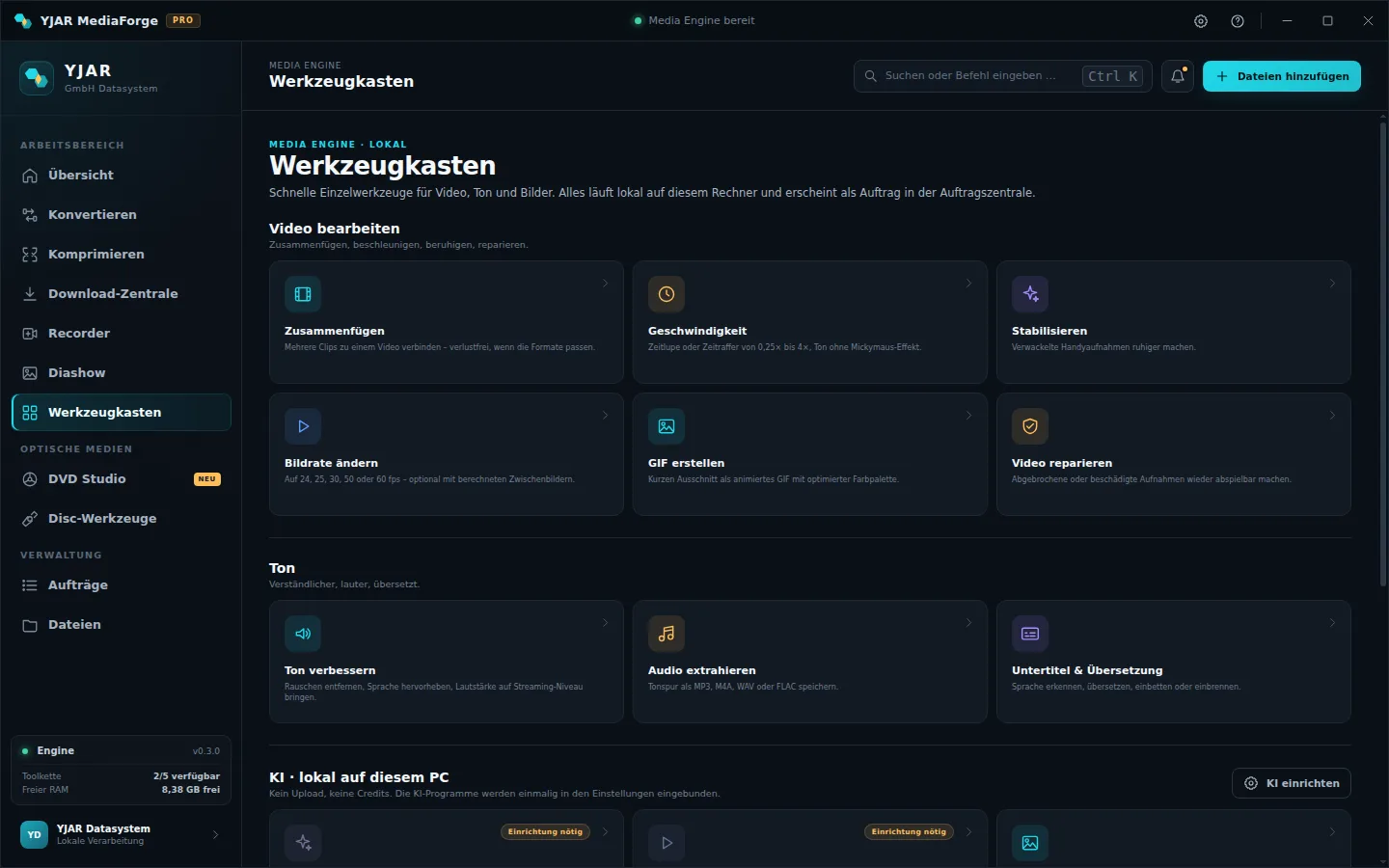Click the vertical scrollbar of main pane
This screenshot has width=1389, height=868.
click(1382, 353)
